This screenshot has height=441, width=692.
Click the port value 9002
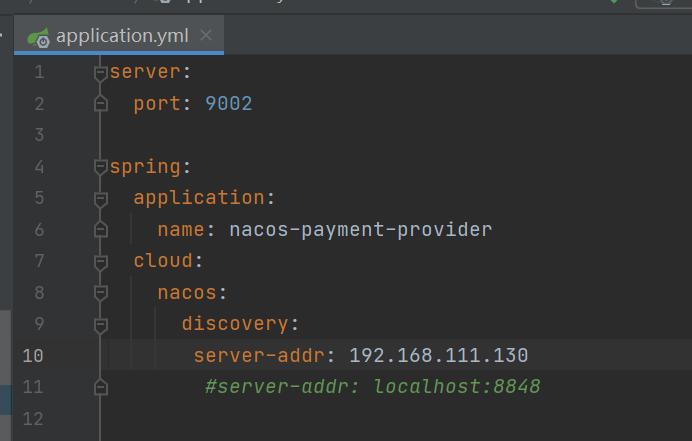pos(229,104)
